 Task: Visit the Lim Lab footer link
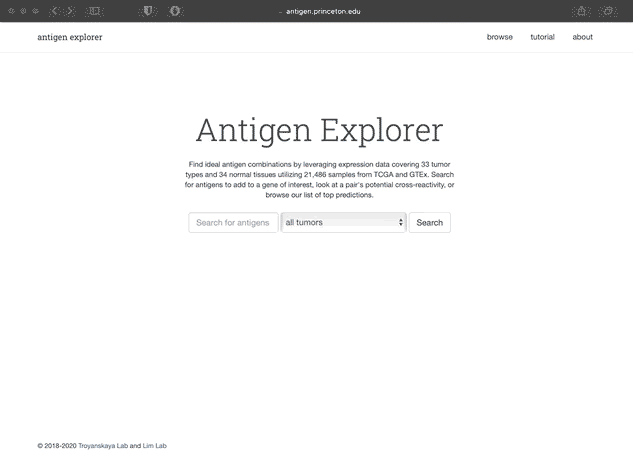154,446
